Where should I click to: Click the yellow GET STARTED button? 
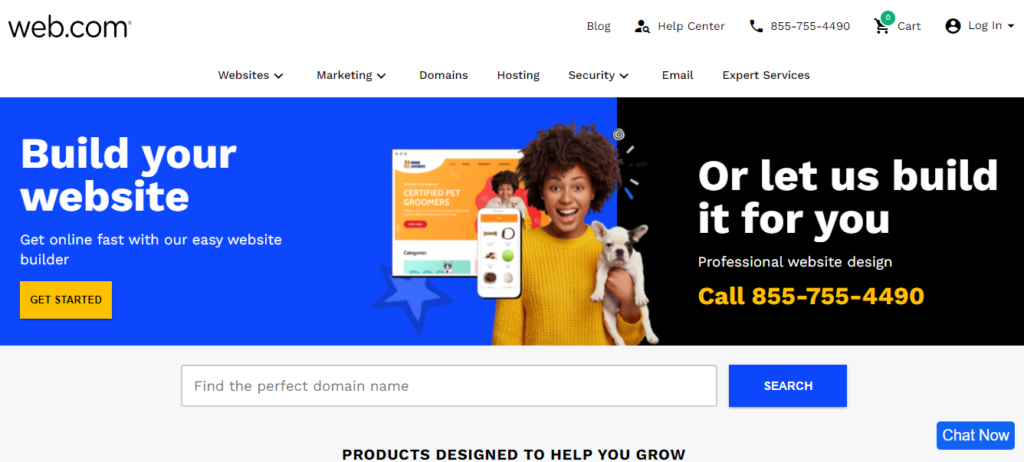pos(66,300)
